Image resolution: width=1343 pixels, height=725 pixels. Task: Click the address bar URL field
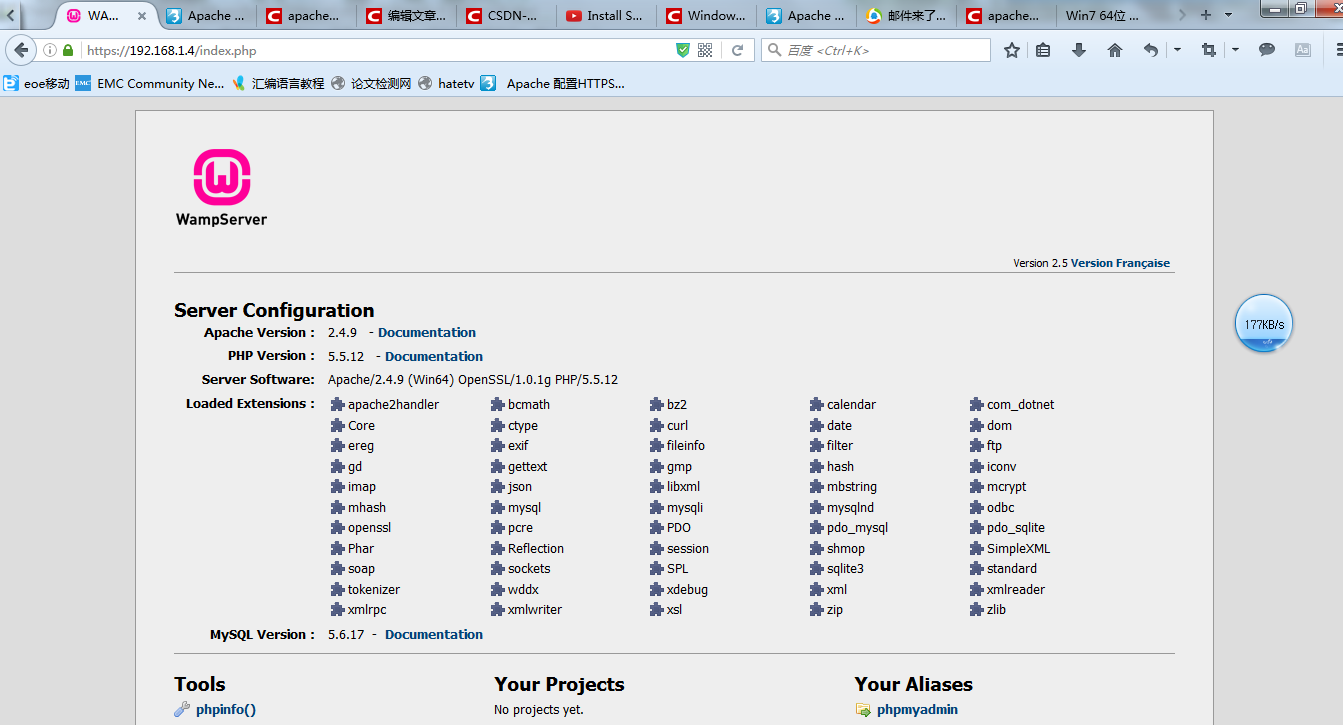[x=375, y=50]
